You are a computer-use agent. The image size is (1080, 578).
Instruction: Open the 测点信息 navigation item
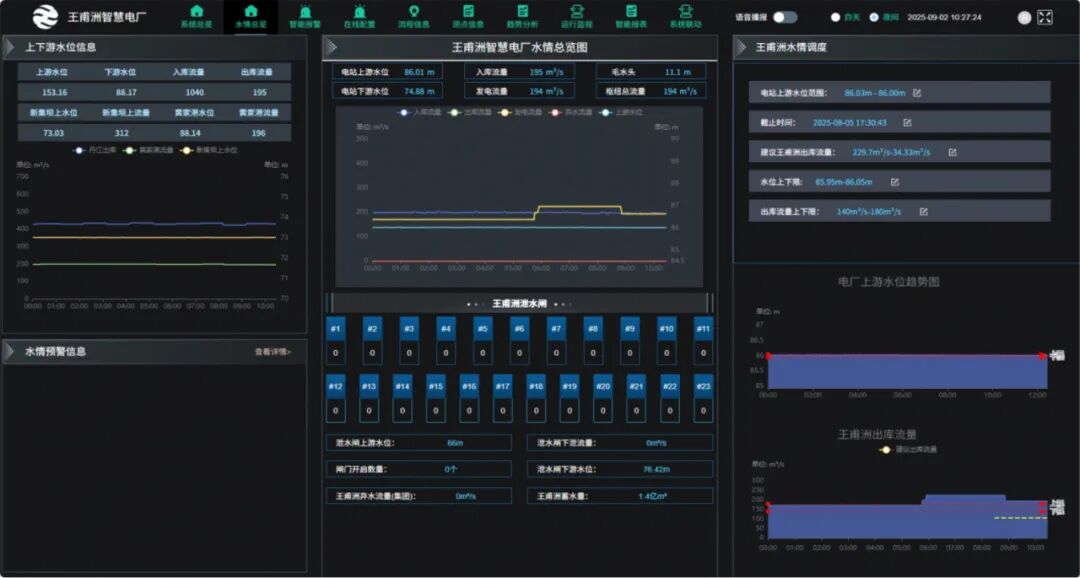tap(468, 17)
